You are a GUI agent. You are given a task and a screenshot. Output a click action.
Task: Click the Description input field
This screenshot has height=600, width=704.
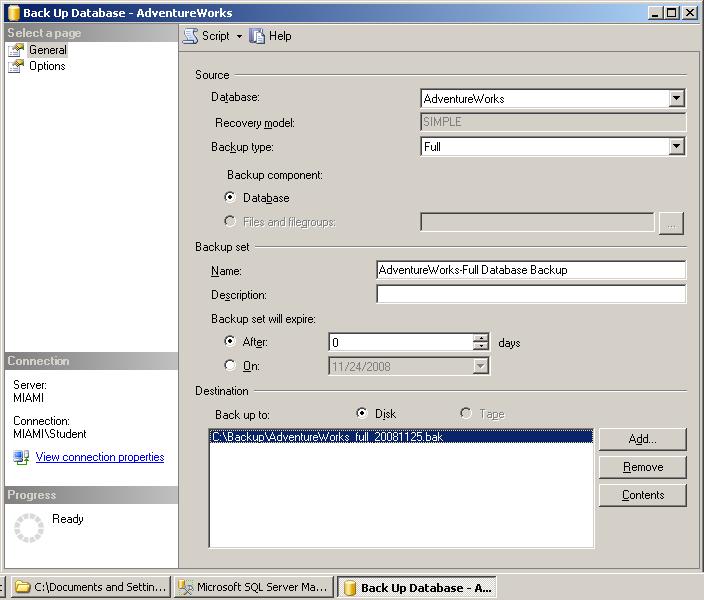(x=531, y=294)
